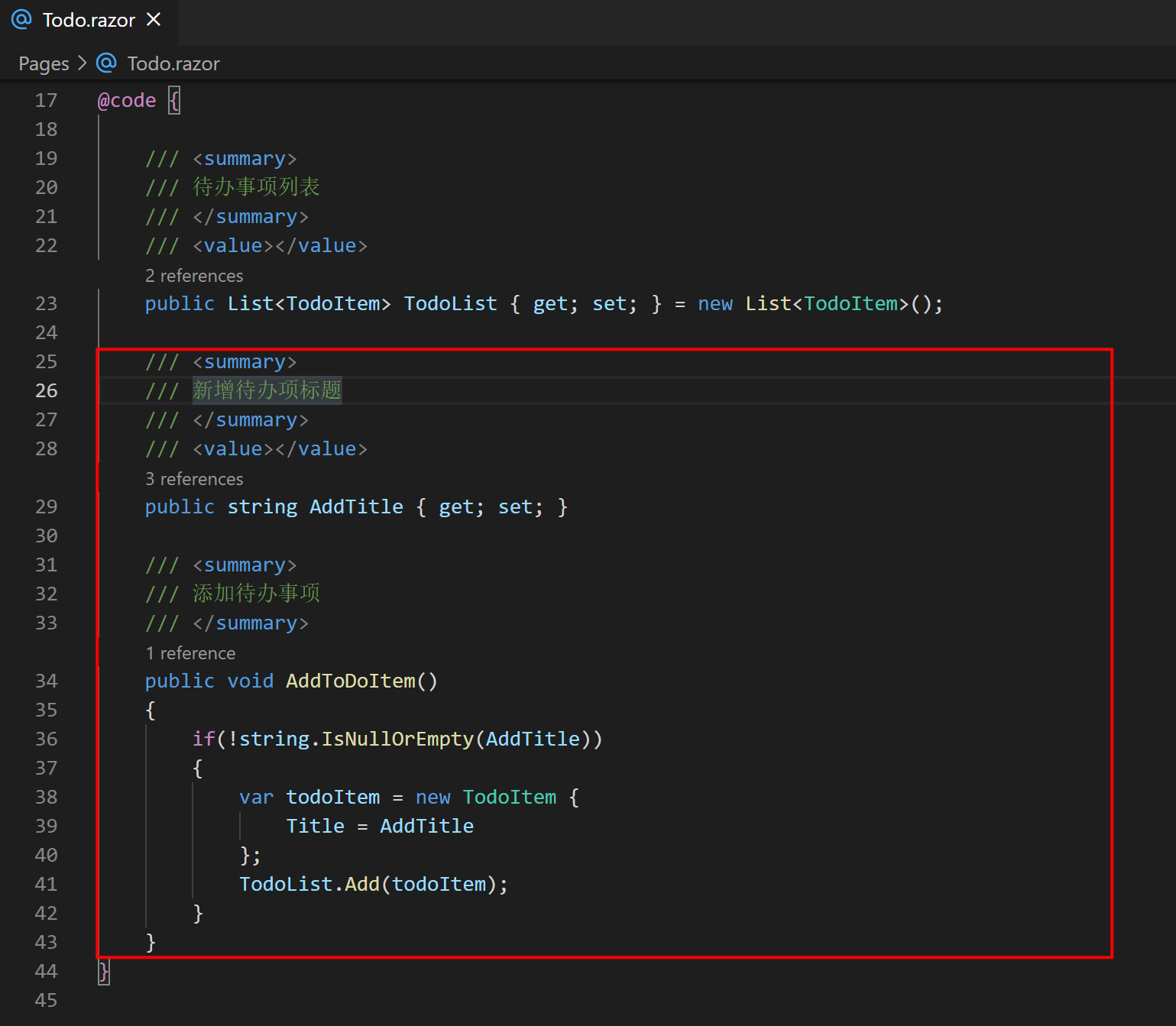This screenshot has width=1176, height=1026.
Task: Click the todoItem variable declaration on line 38
Action: [x=332, y=798]
